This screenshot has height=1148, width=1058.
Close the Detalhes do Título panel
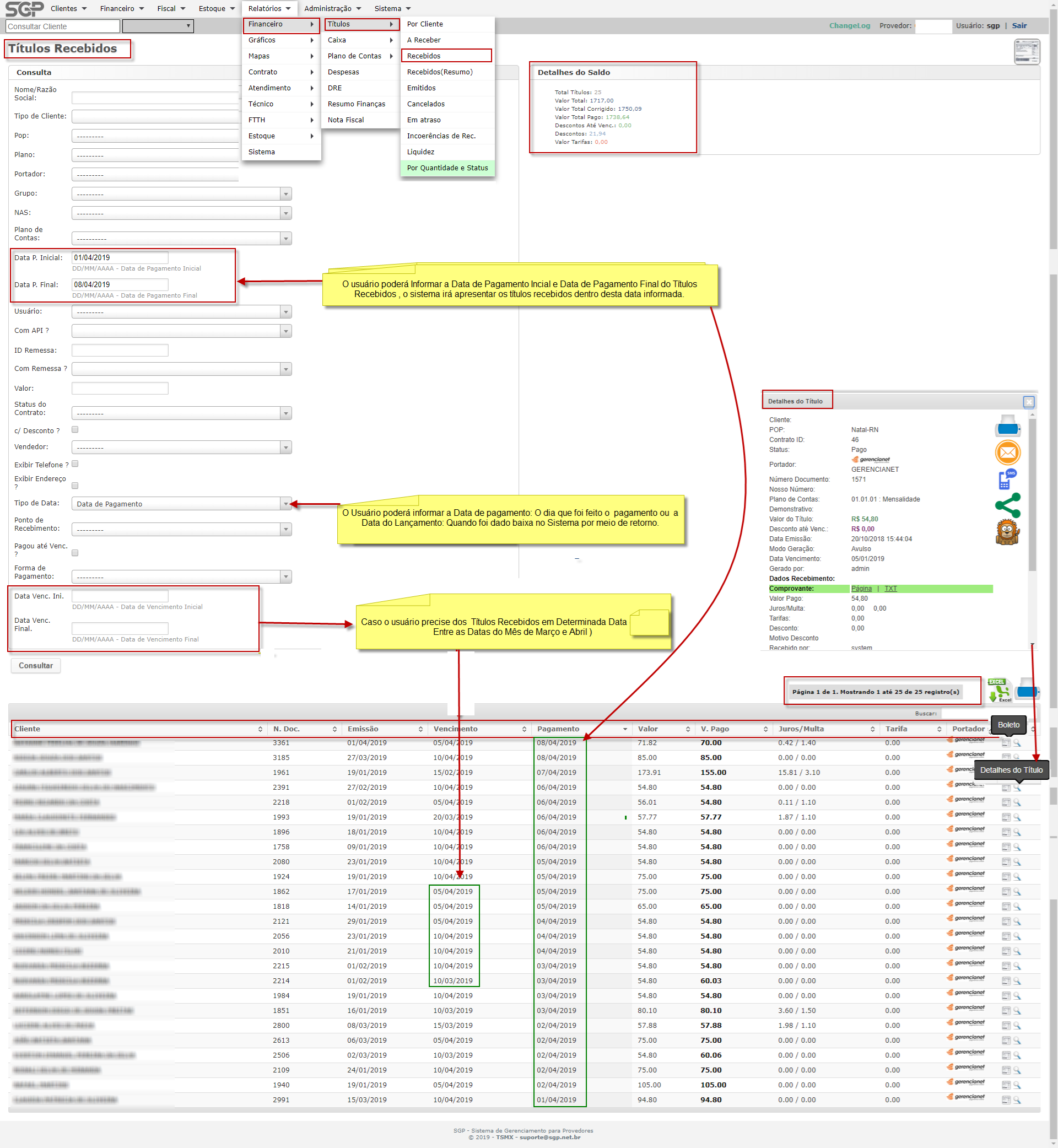pyautogui.click(x=1028, y=401)
